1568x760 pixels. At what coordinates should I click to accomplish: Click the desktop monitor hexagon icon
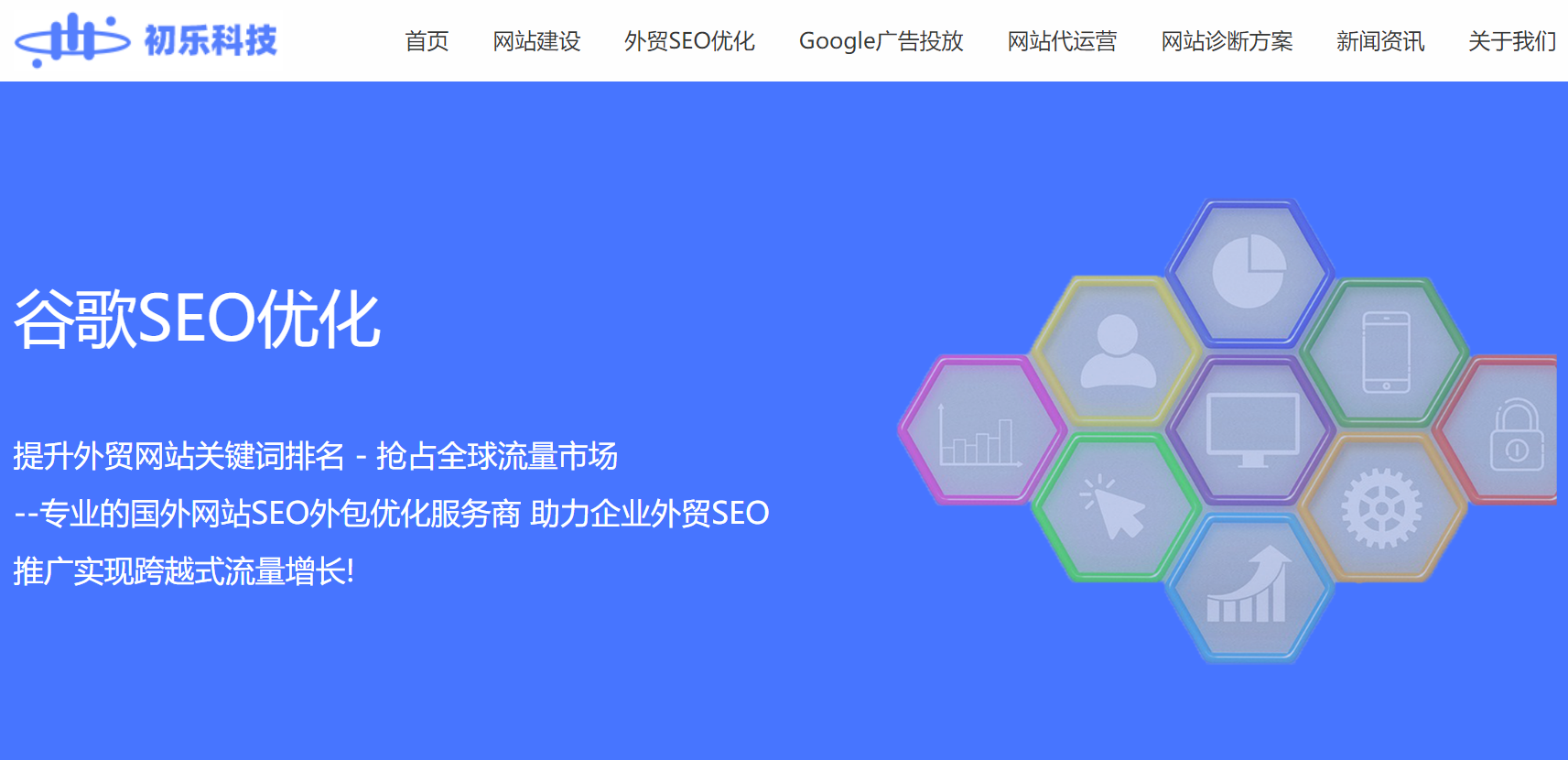coord(1252,429)
